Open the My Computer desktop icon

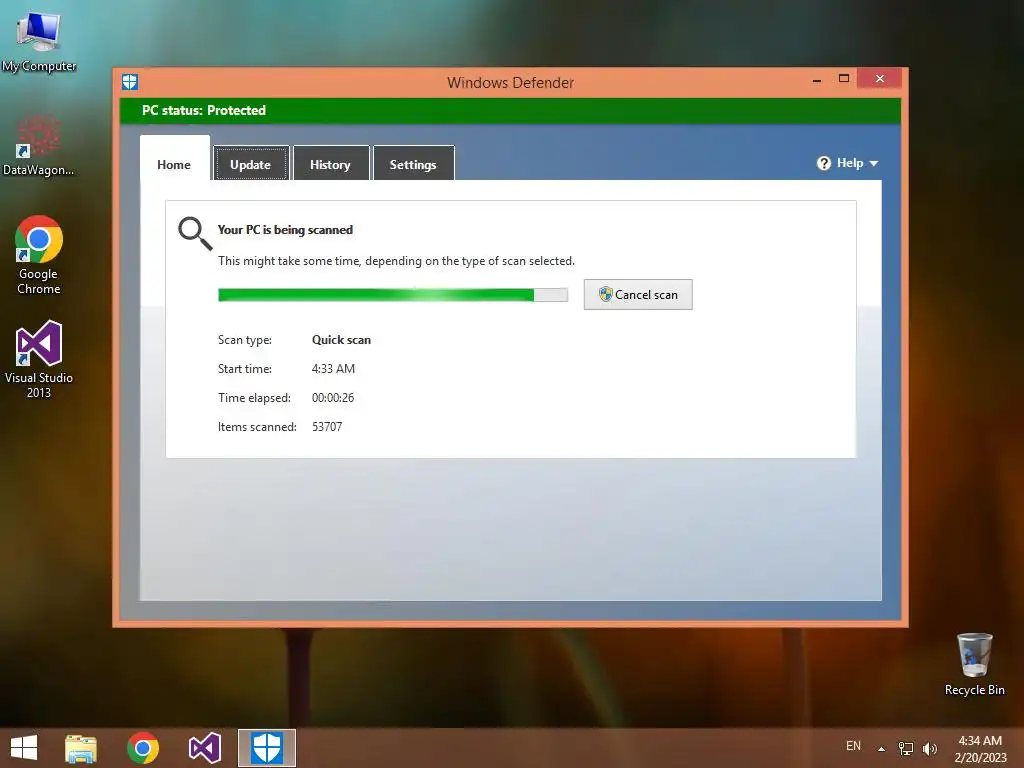point(39,41)
